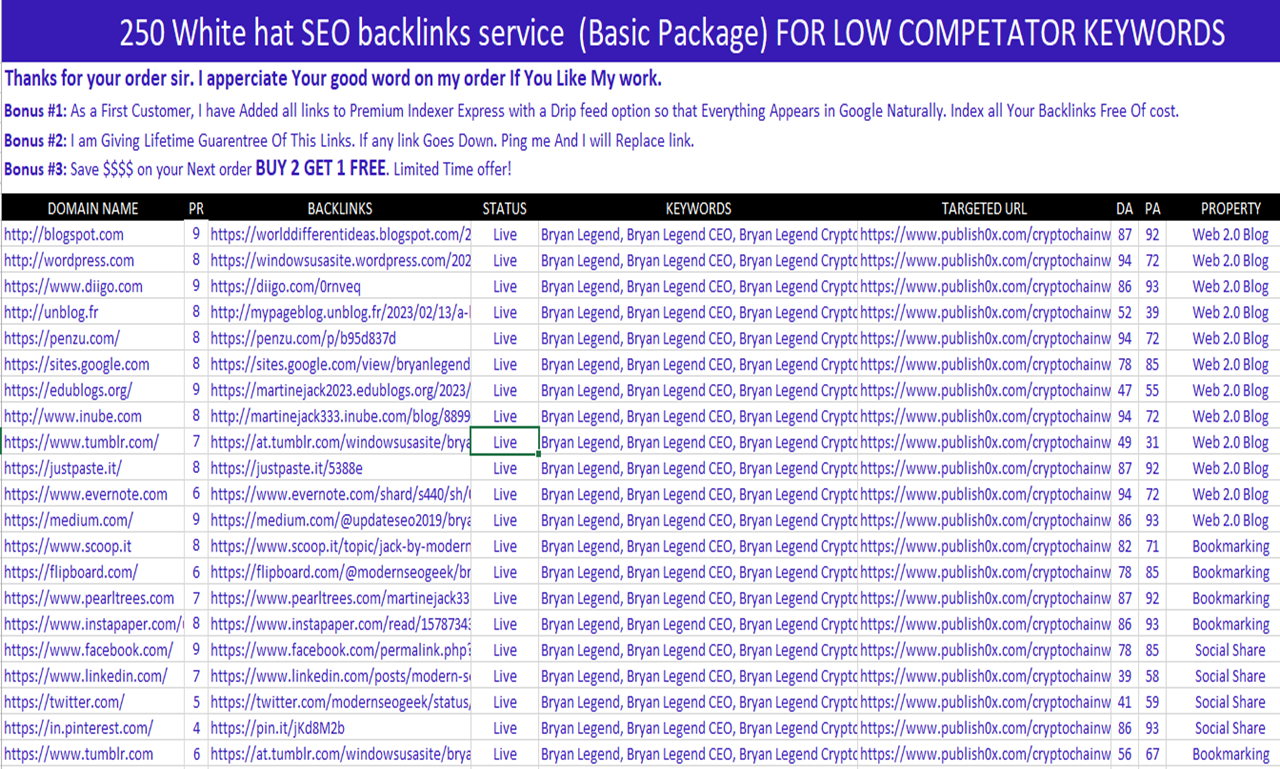Open the https://www.scoop.it domain link
The image size is (1280, 769).
coord(68,546)
